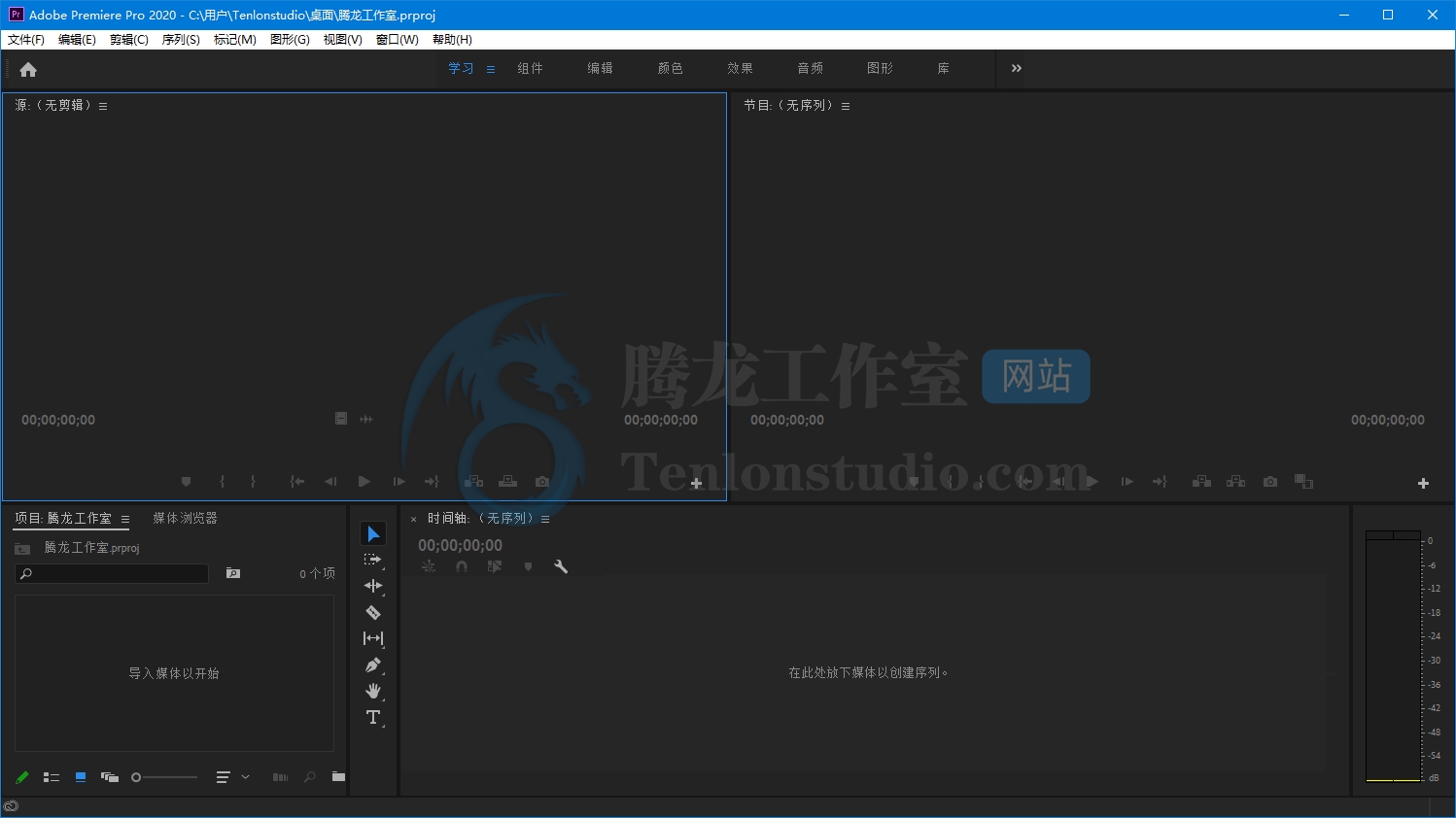Viewport: 1456px width, 818px height.
Task: Toggle drag video only in Source monitor
Action: tap(341, 419)
